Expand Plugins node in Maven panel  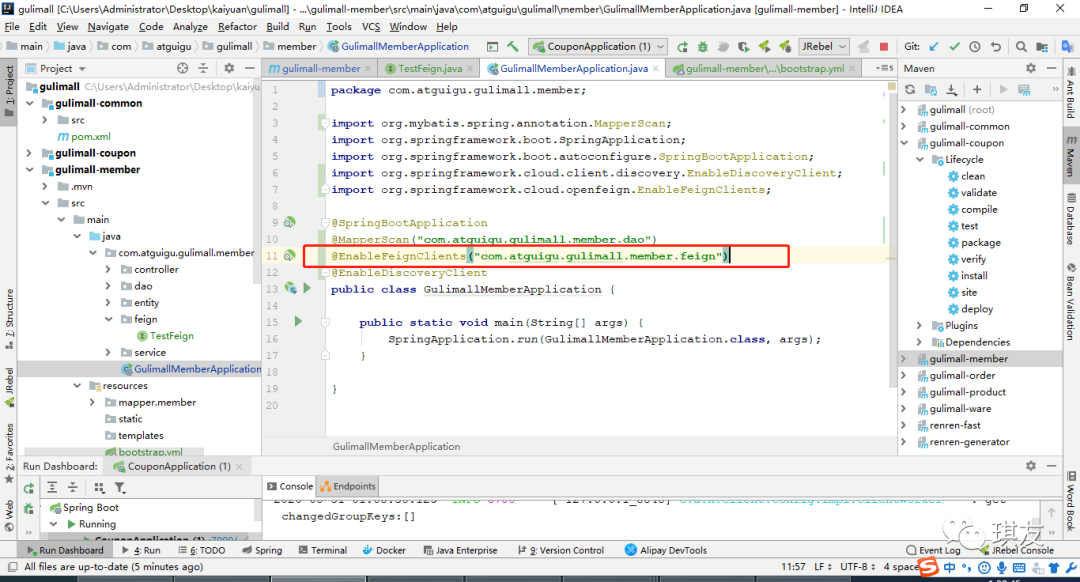coord(920,325)
